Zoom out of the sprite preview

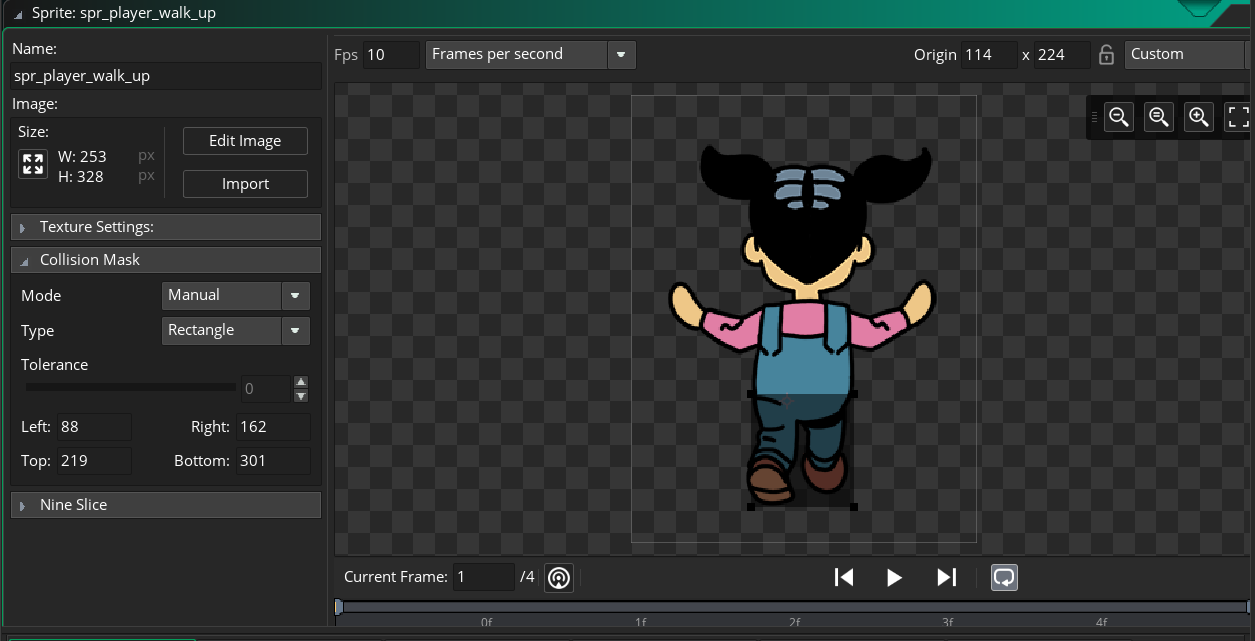point(1119,117)
